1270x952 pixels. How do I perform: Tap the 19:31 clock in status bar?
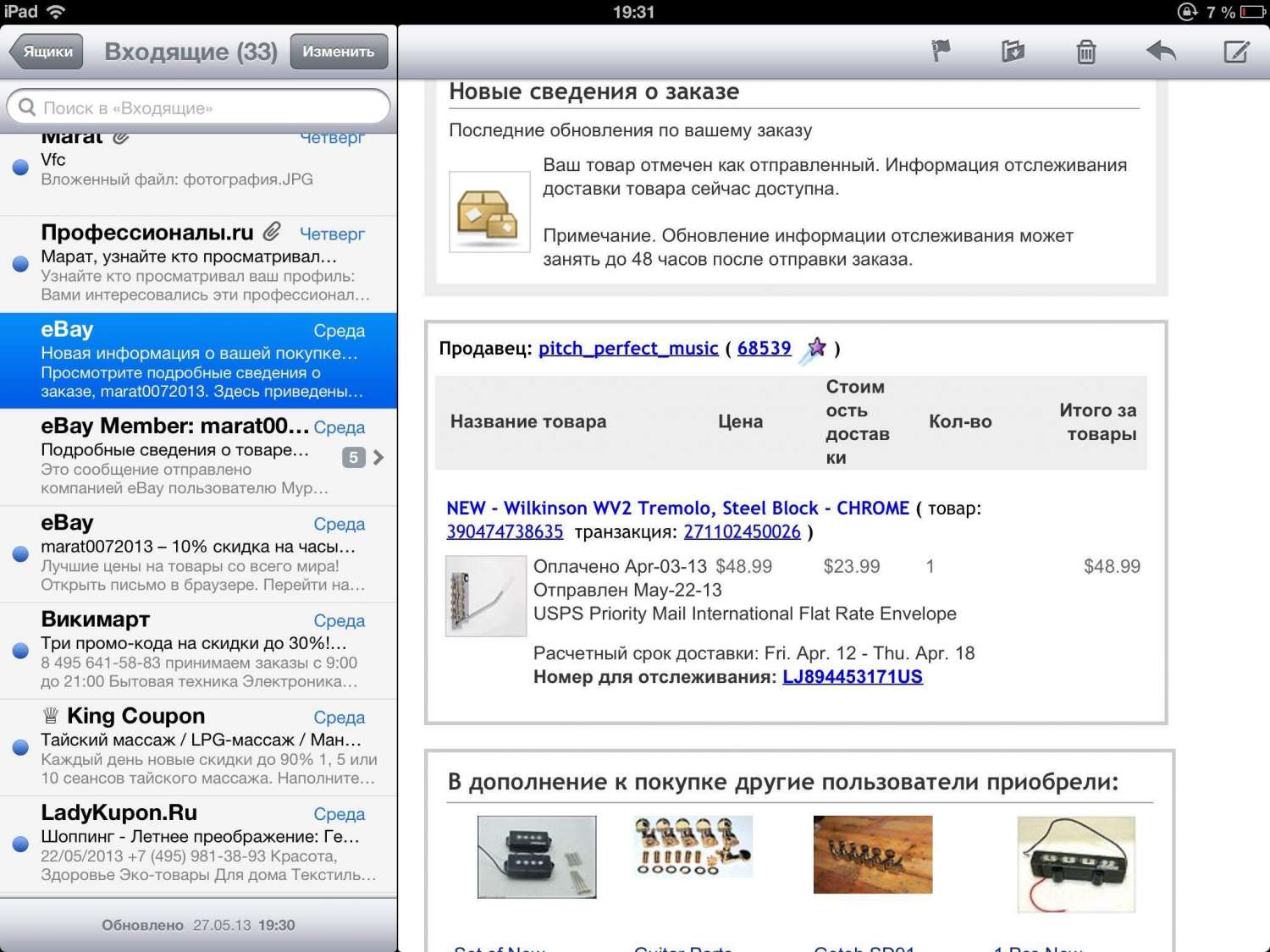pyautogui.click(x=634, y=12)
